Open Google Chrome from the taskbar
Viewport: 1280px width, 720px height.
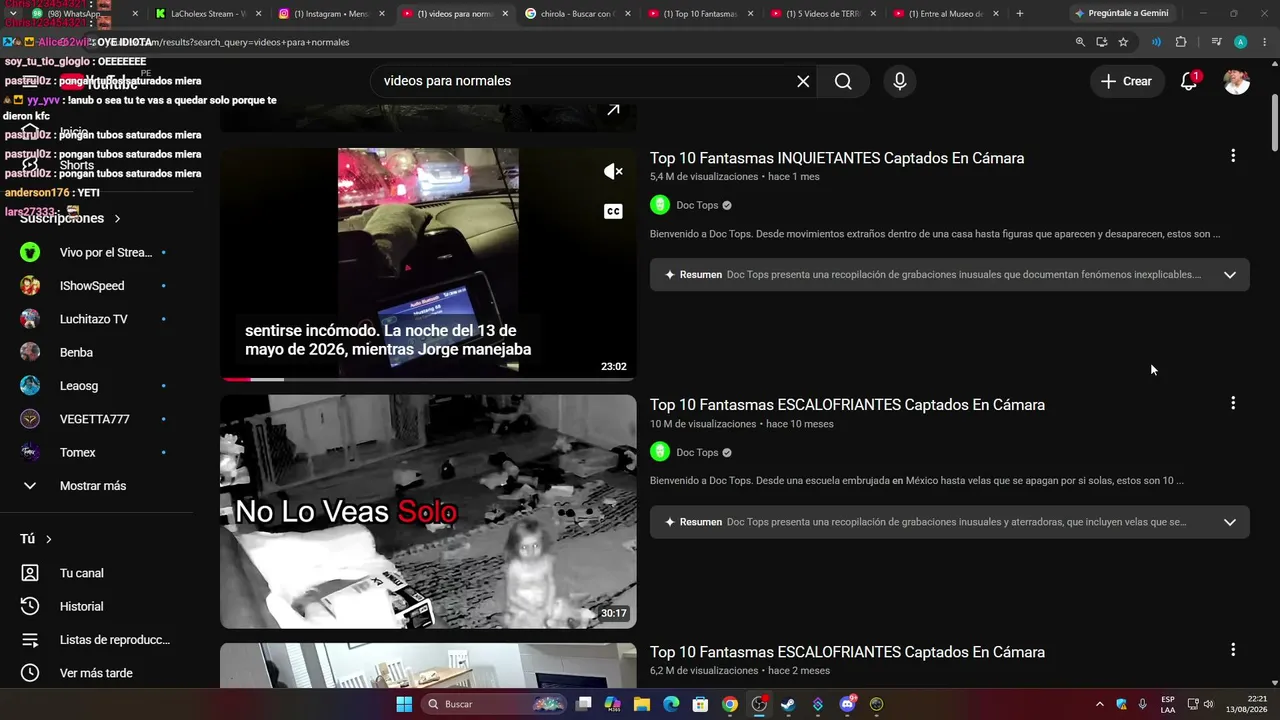coord(730,704)
